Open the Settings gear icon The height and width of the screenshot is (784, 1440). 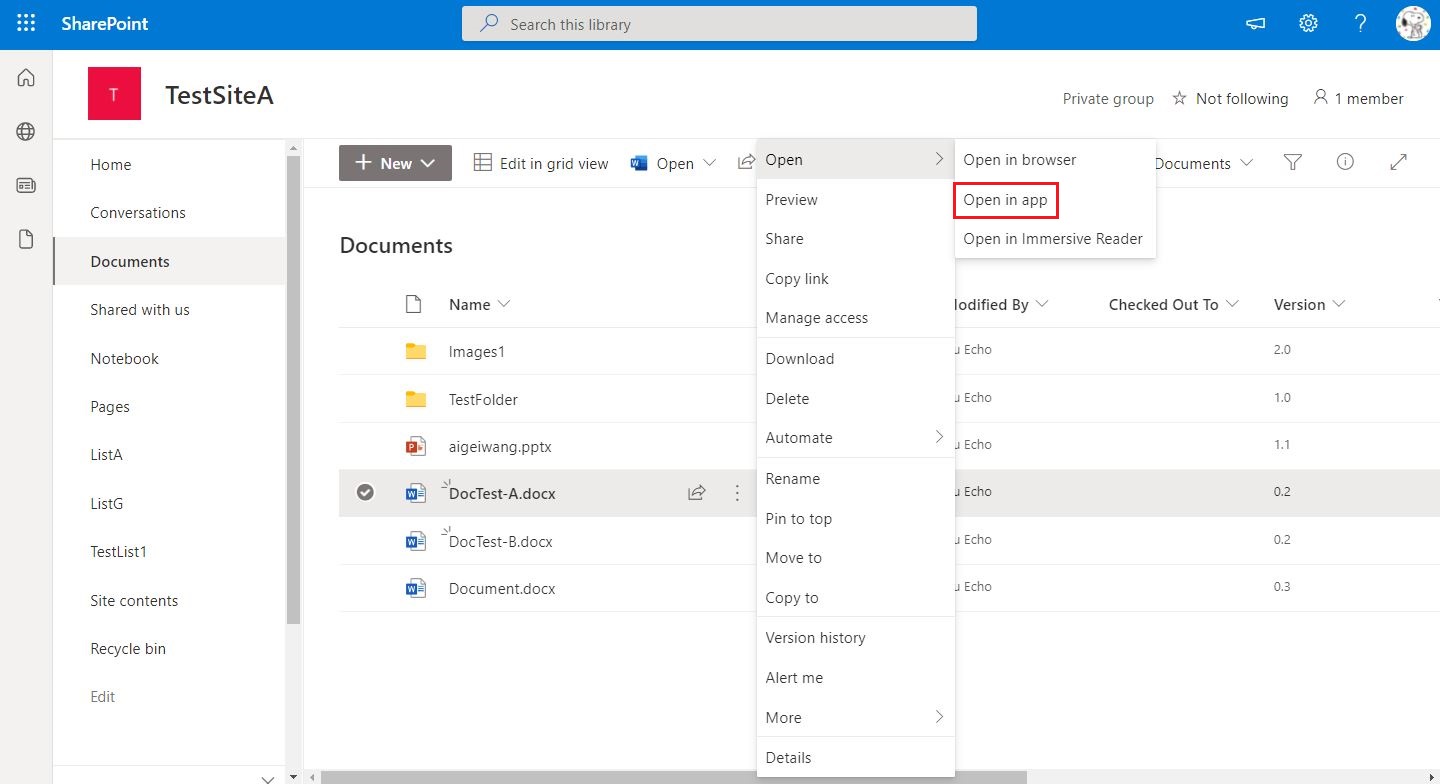[1308, 24]
